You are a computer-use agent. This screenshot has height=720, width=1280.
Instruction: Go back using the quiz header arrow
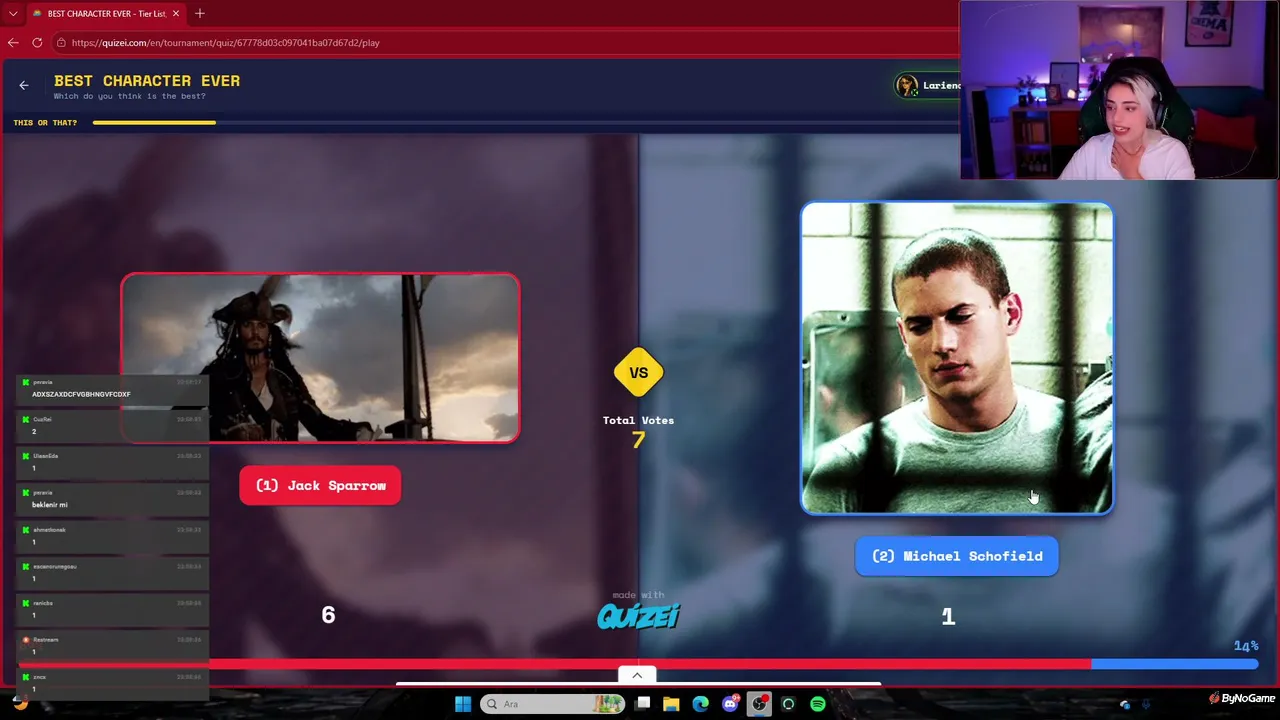[24, 86]
